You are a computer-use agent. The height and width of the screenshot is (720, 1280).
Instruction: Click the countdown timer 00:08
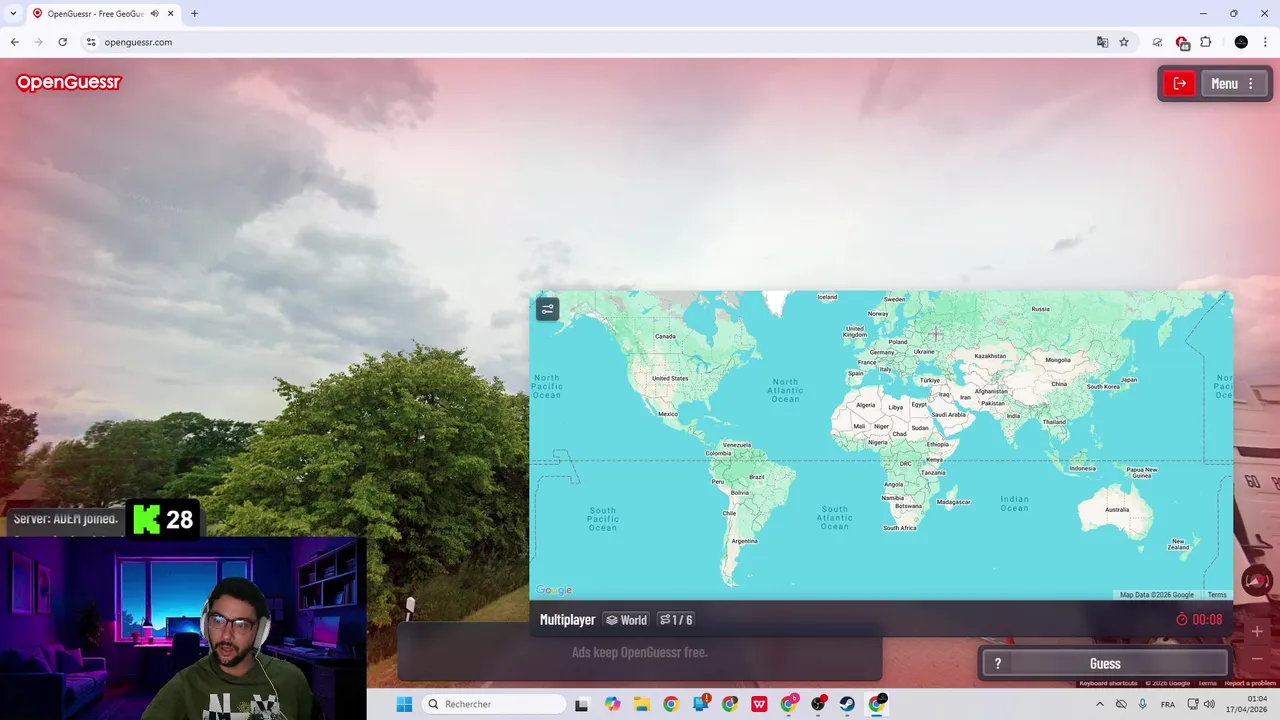1199,620
